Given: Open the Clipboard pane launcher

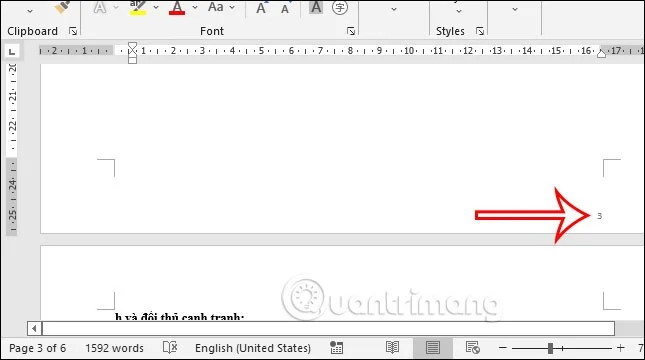Looking at the screenshot, I should point(73,31).
